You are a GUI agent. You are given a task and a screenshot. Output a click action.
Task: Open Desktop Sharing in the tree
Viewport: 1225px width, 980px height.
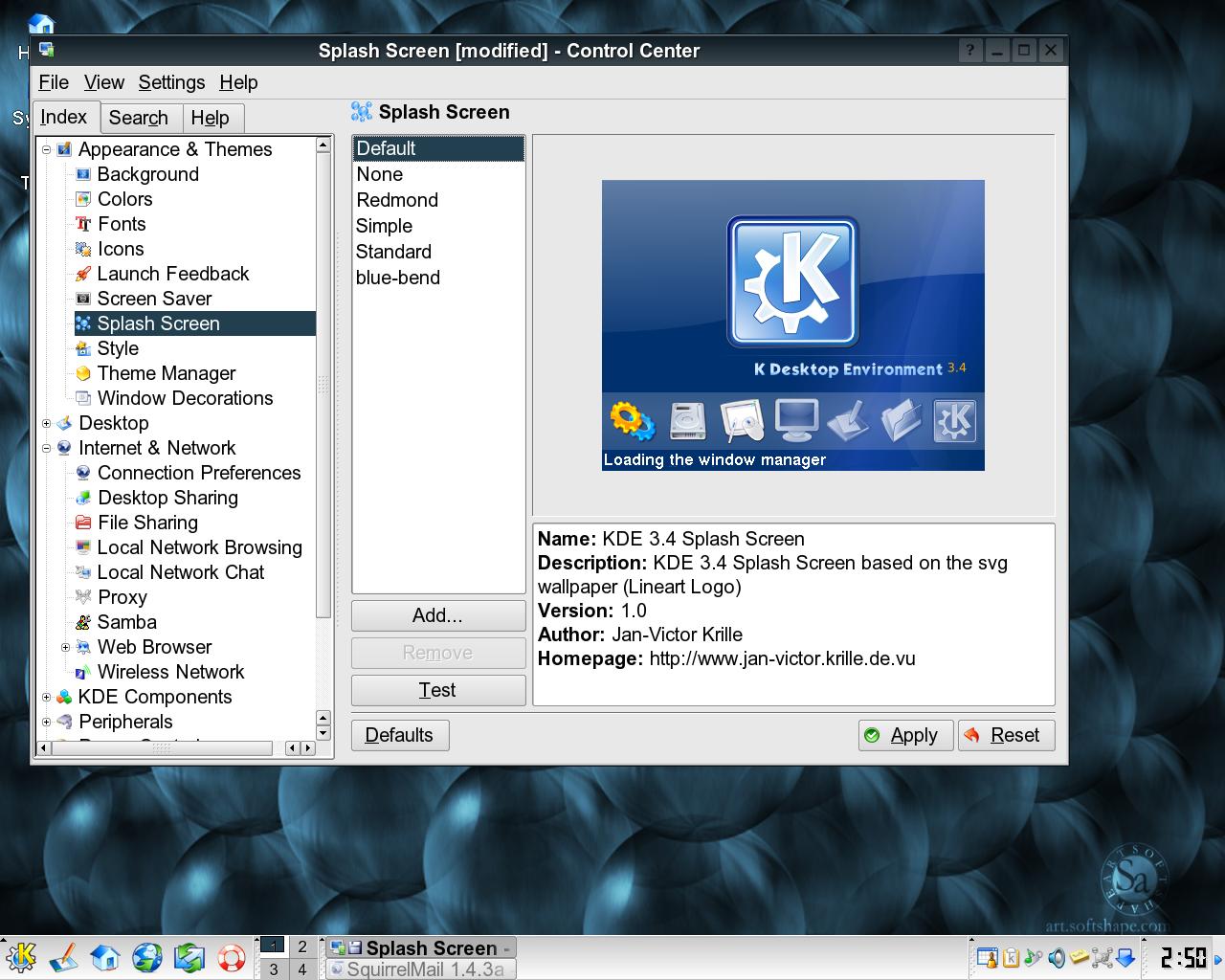click(x=167, y=498)
